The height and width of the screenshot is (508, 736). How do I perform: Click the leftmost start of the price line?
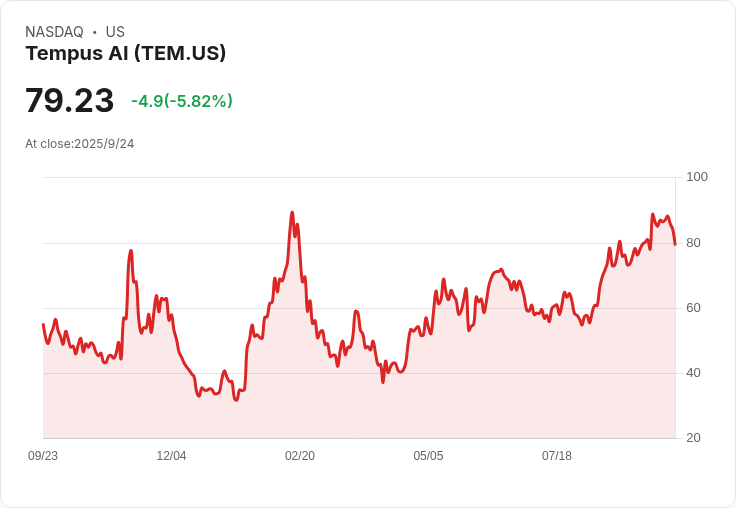click(x=43, y=324)
